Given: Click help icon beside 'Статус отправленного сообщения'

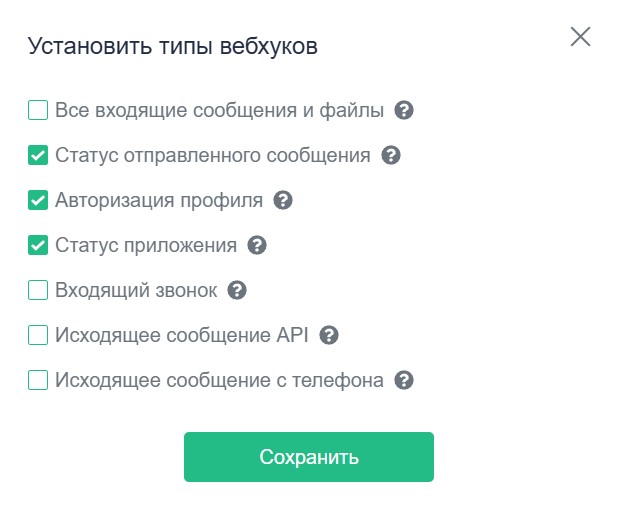Looking at the screenshot, I should pyautogui.click(x=391, y=155).
